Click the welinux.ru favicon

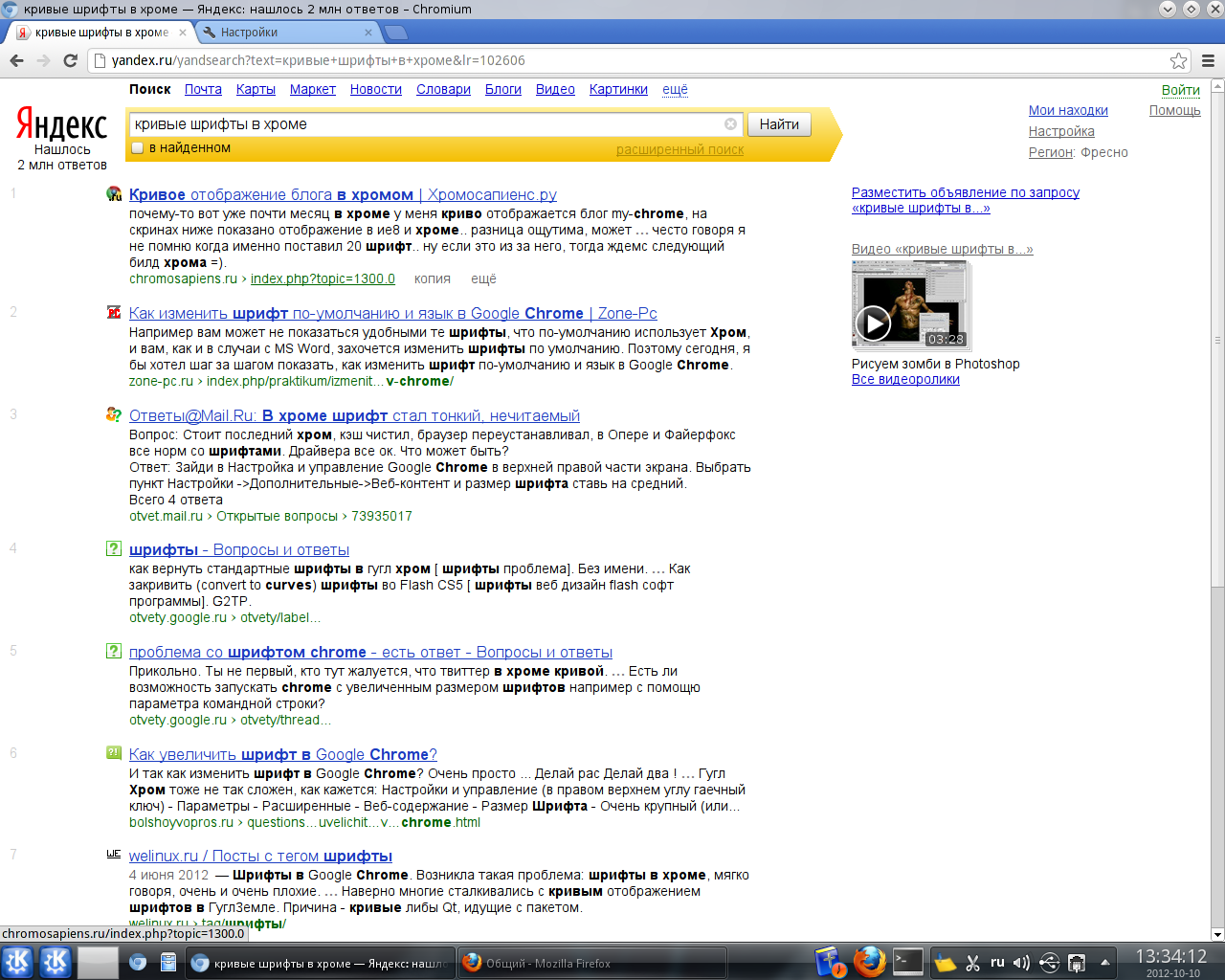pos(114,855)
